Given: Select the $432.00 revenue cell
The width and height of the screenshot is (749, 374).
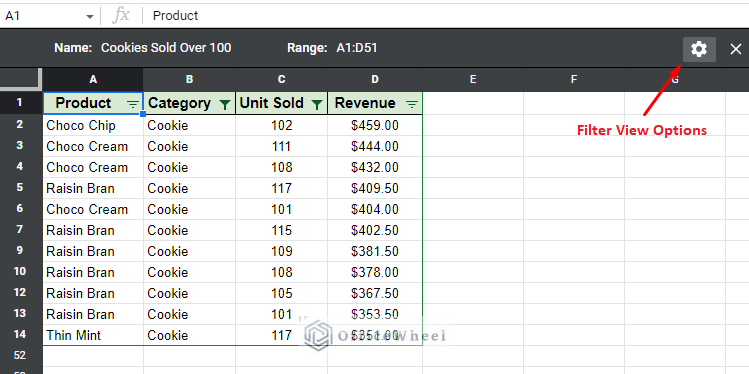Looking at the screenshot, I should click(375, 167).
